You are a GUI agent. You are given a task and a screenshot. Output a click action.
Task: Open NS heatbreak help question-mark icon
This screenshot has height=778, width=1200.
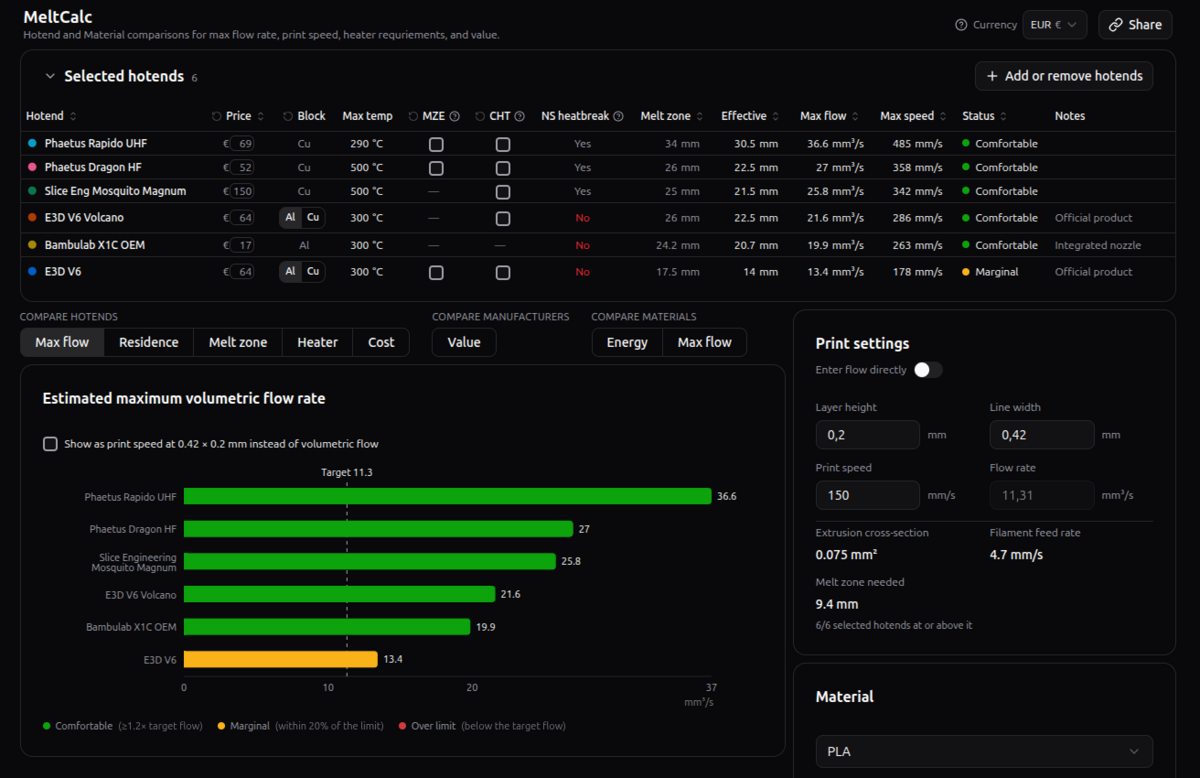pos(618,117)
